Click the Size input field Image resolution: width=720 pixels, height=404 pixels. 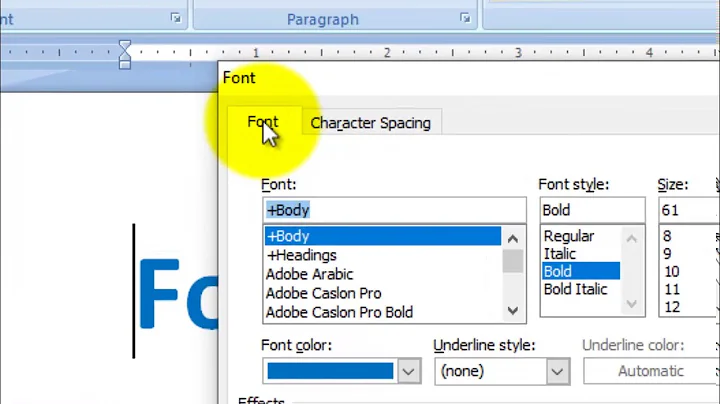click(x=689, y=210)
